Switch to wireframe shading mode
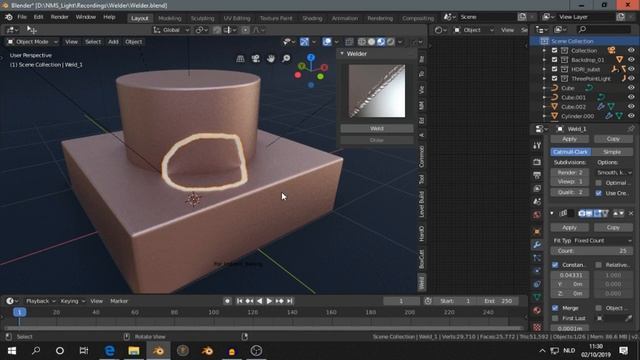 [x=362, y=42]
